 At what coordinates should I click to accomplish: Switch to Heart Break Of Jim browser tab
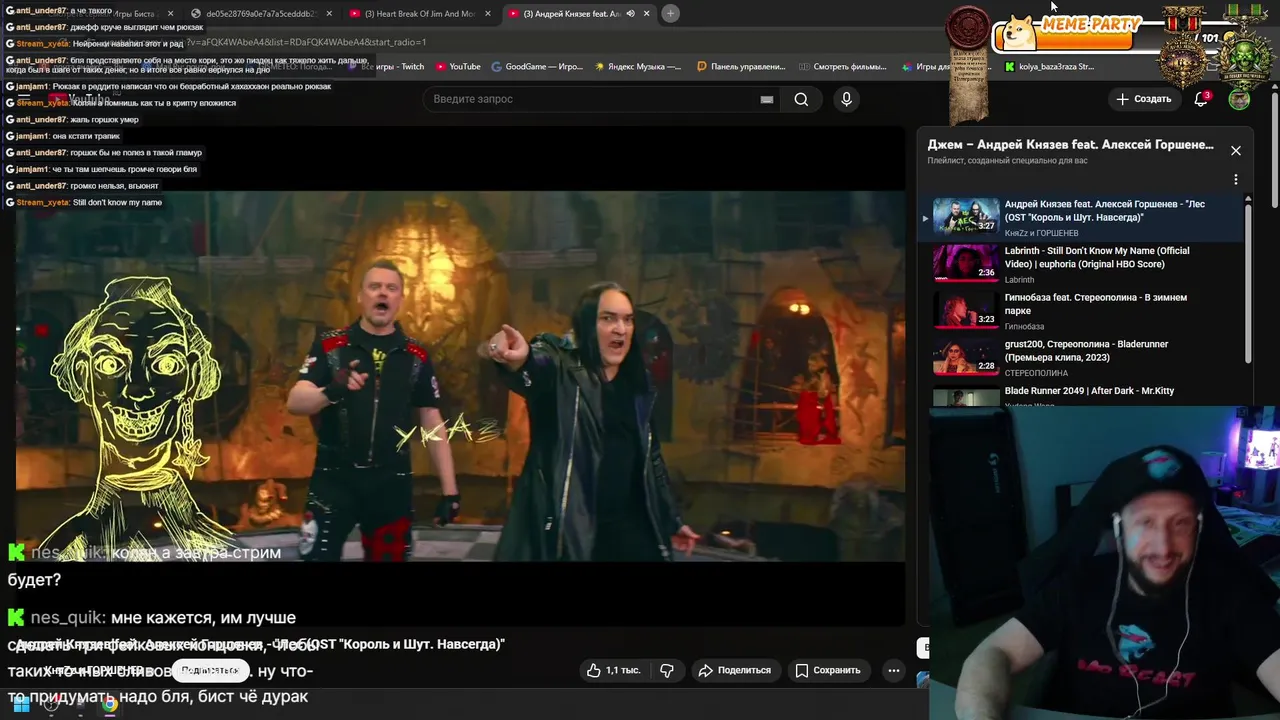coord(420,14)
